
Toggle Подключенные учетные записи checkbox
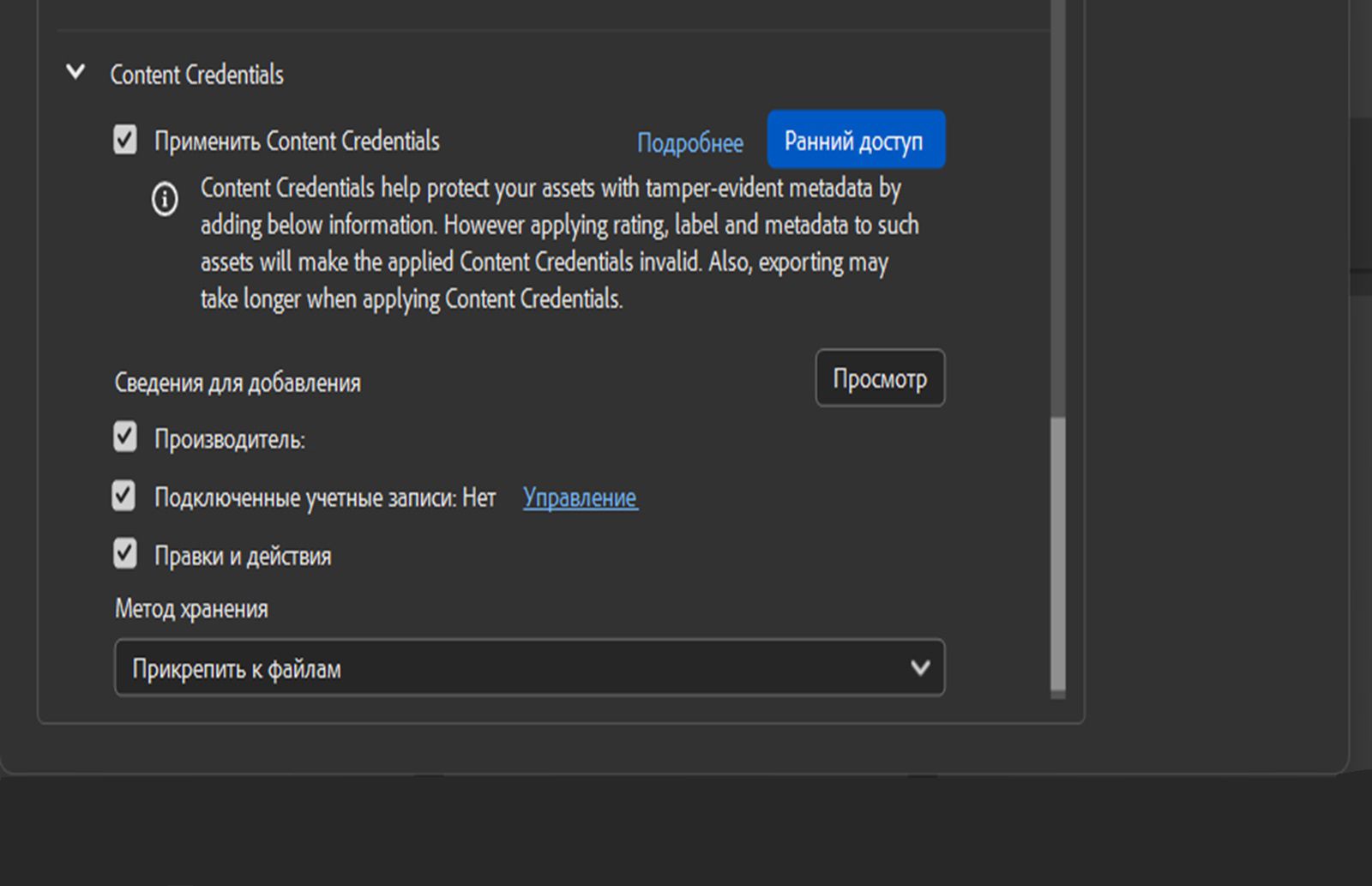point(125,496)
